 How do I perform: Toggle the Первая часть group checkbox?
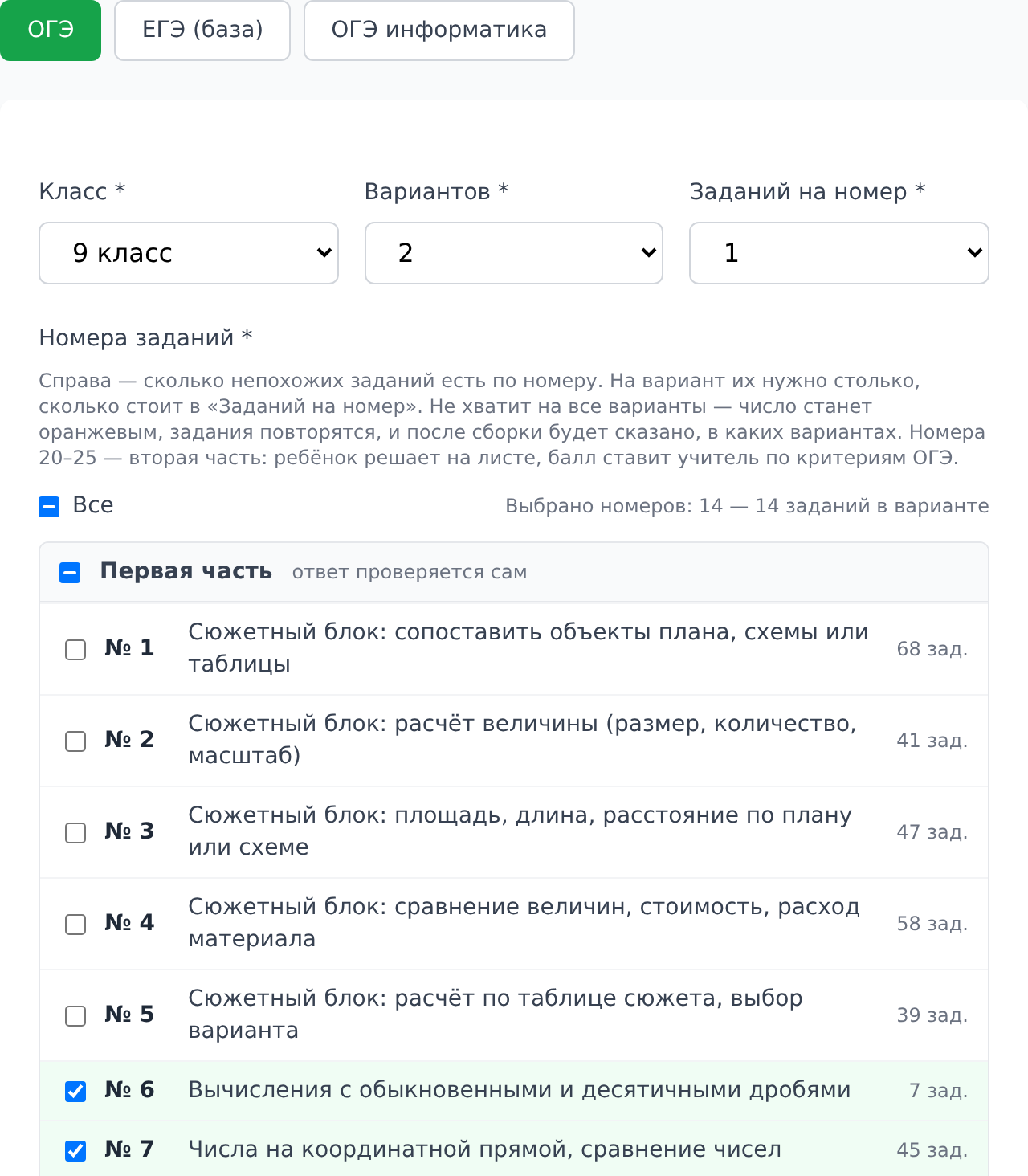pyautogui.click(x=70, y=573)
